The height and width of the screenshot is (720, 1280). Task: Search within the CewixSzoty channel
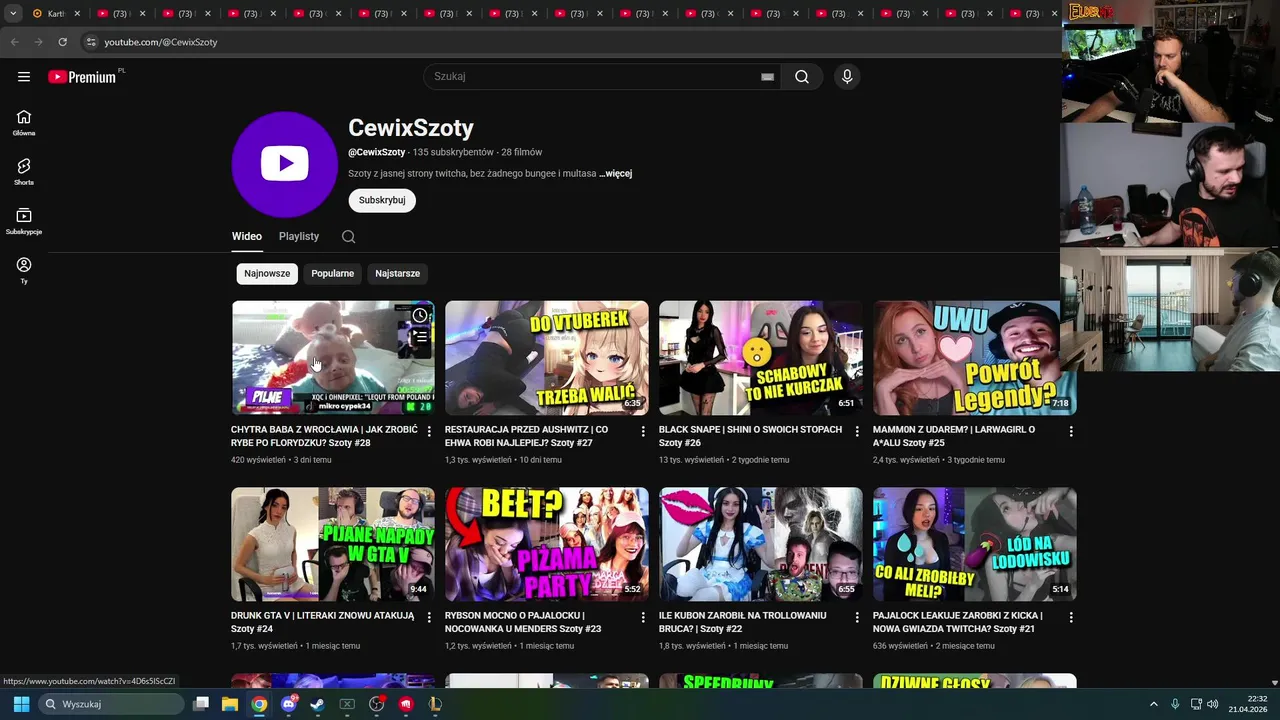click(x=348, y=237)
